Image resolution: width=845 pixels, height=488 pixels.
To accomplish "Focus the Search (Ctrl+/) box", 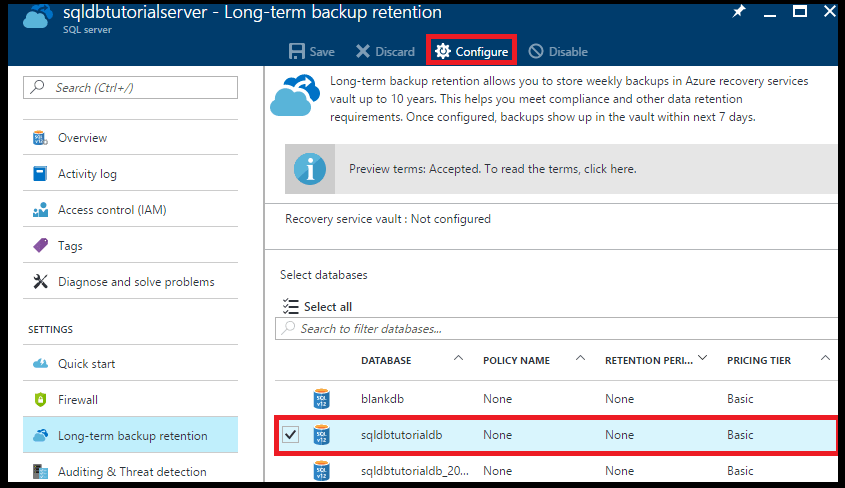I will click(130, 87).
